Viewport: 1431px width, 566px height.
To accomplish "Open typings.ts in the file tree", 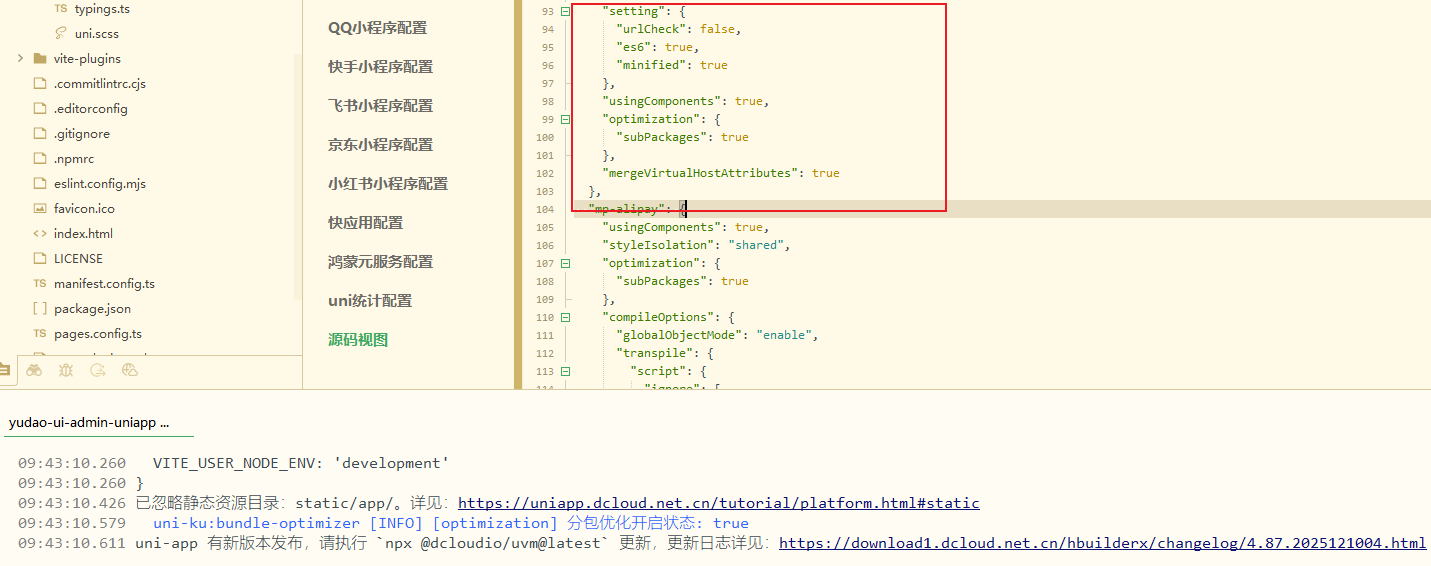I will pyautogui.click(x=102, y=9).
